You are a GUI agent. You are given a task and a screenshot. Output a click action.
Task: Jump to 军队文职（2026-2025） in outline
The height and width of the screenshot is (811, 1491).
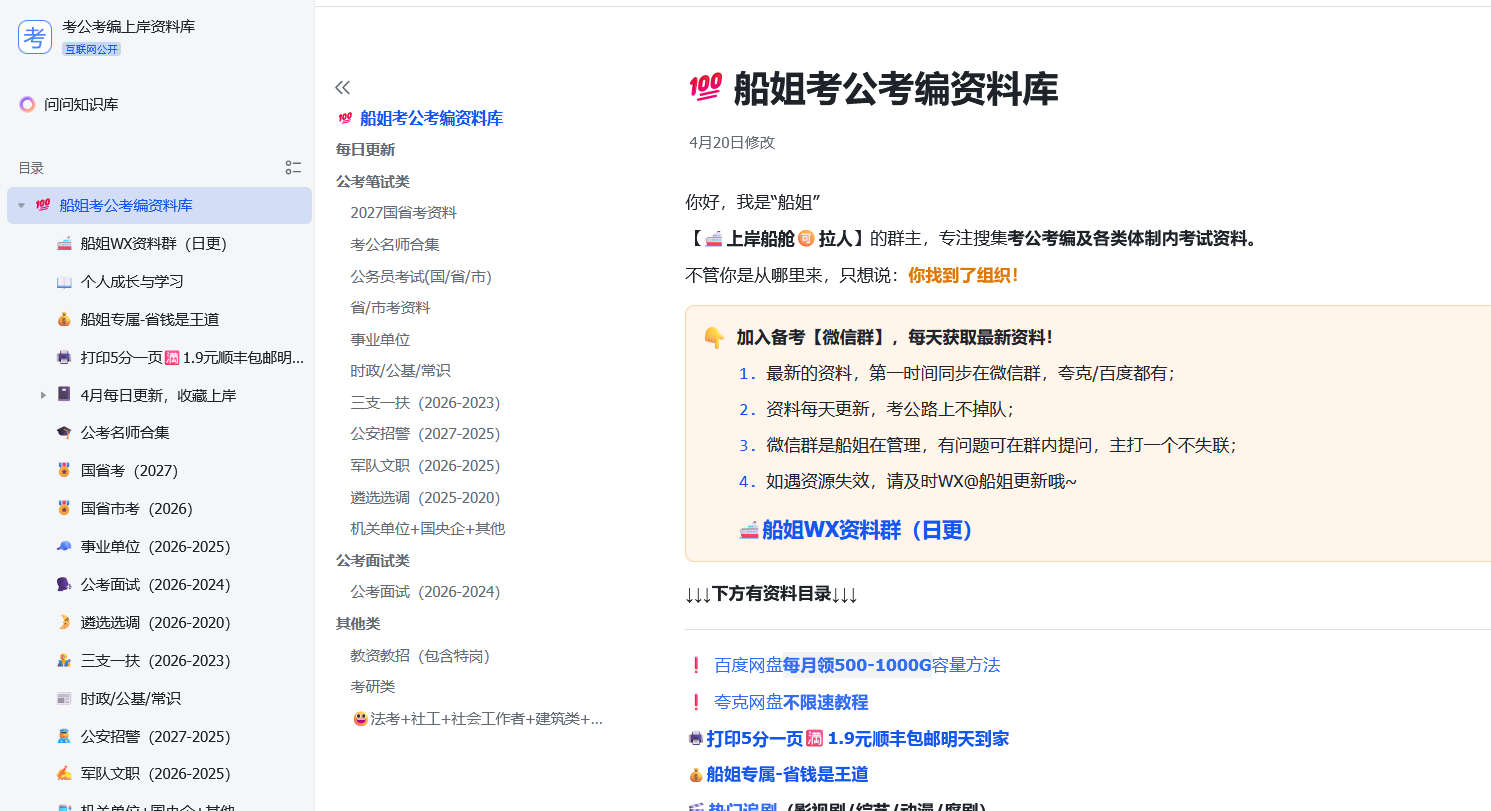click(x=425, y=465)
